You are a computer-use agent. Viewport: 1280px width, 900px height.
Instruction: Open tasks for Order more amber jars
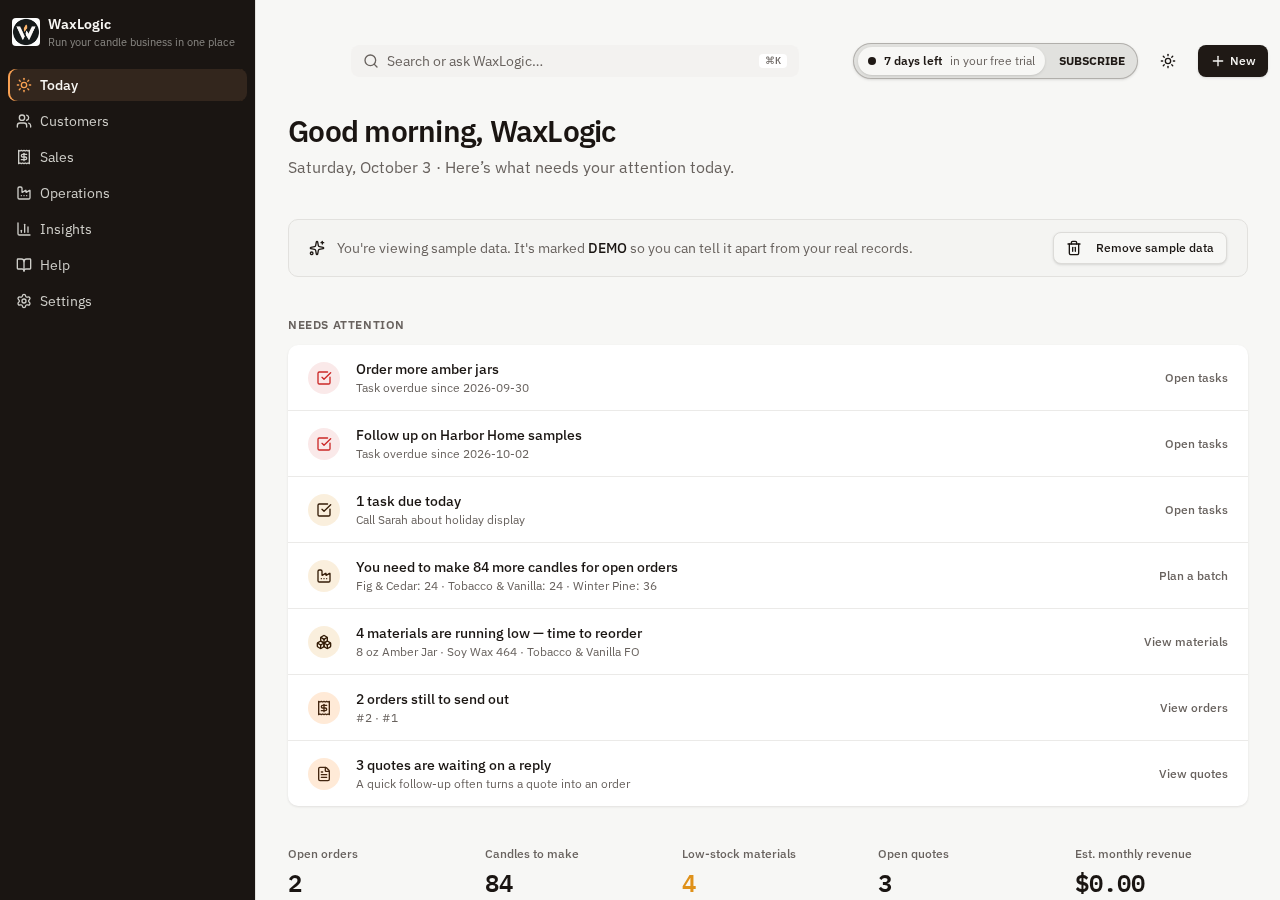(1196, 378)
